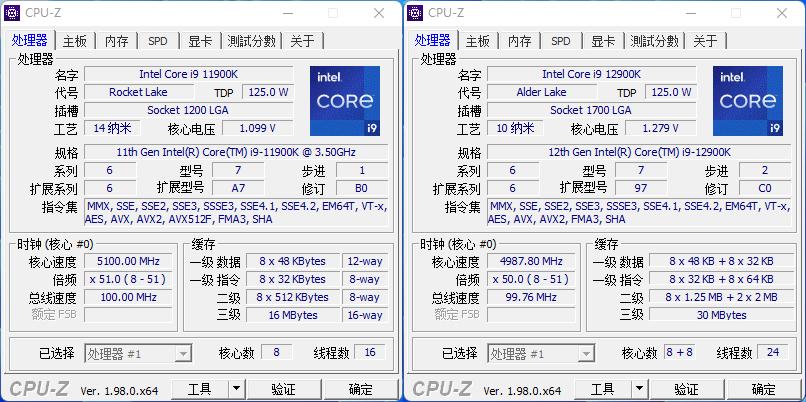Click the 8 x 512 KBytes L2 value
806x402 pixels.
tap(293, 297)
